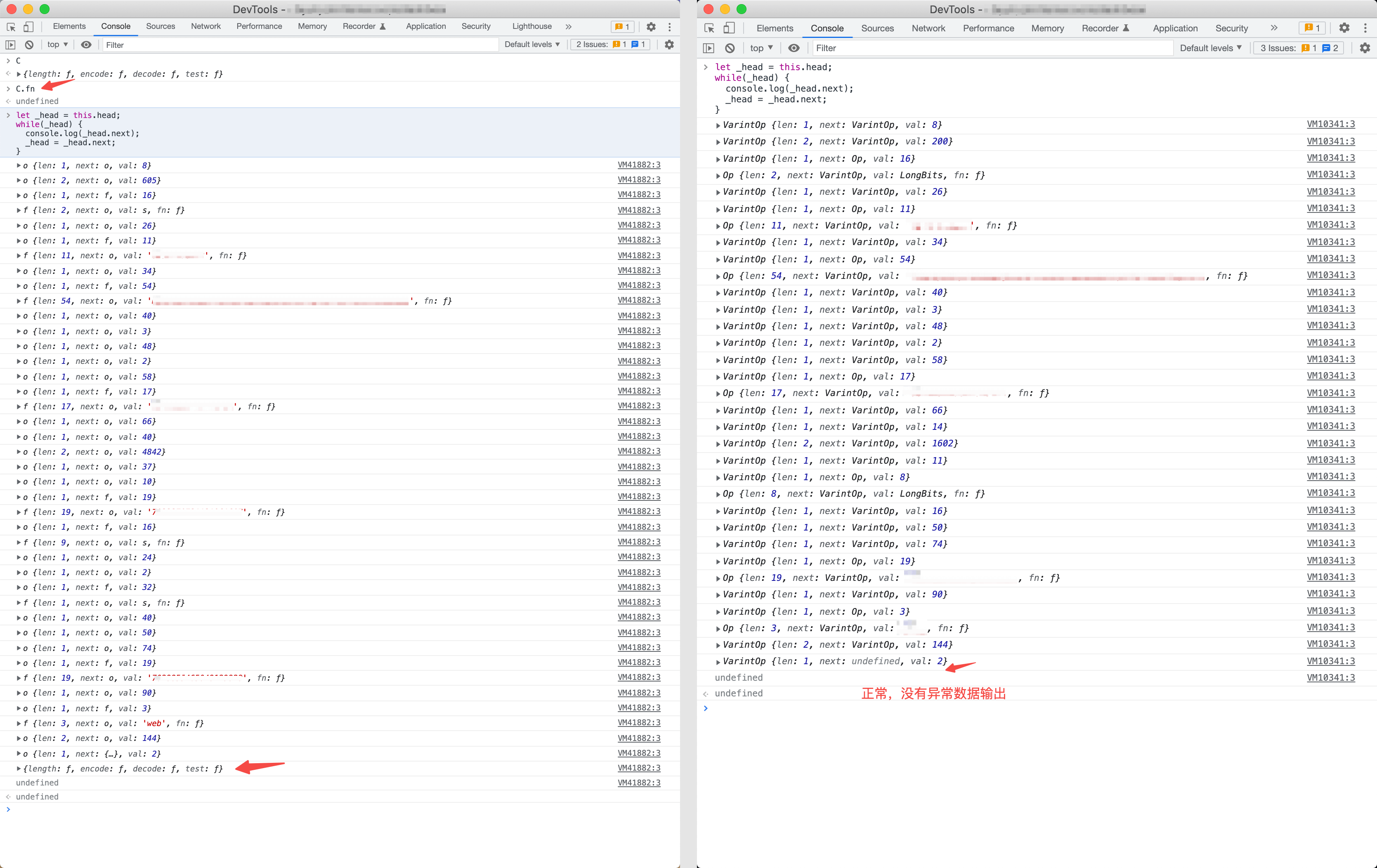Open top context dropdown in right console
Screen dimensions: 1377x868
coord(761,48)
